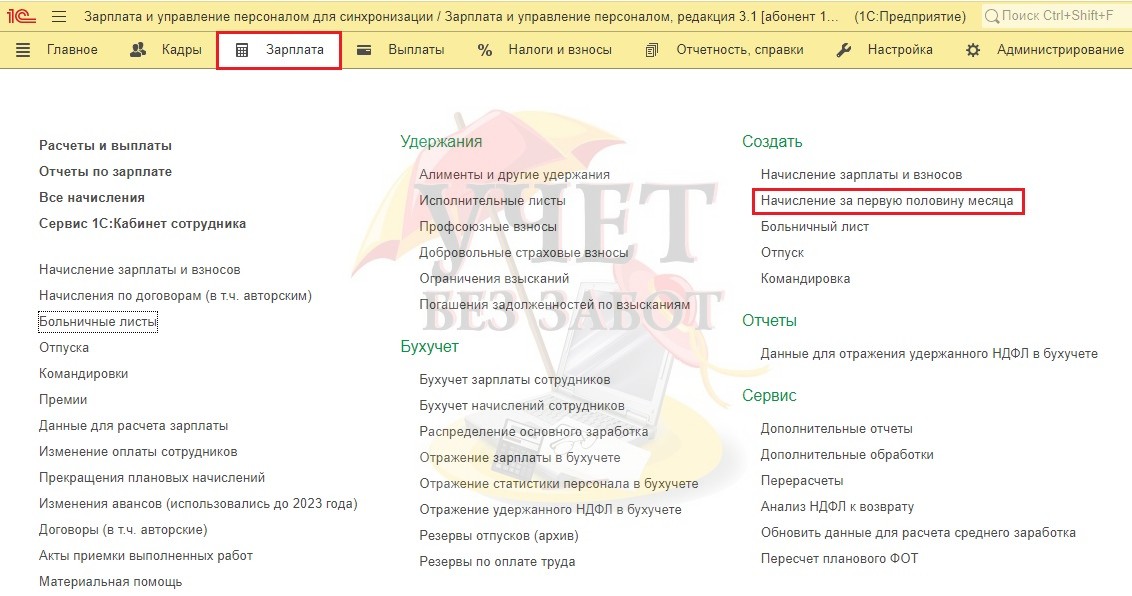
Task: Open Договоры (в т.ч. авторские)
Action: pos(123,530)
